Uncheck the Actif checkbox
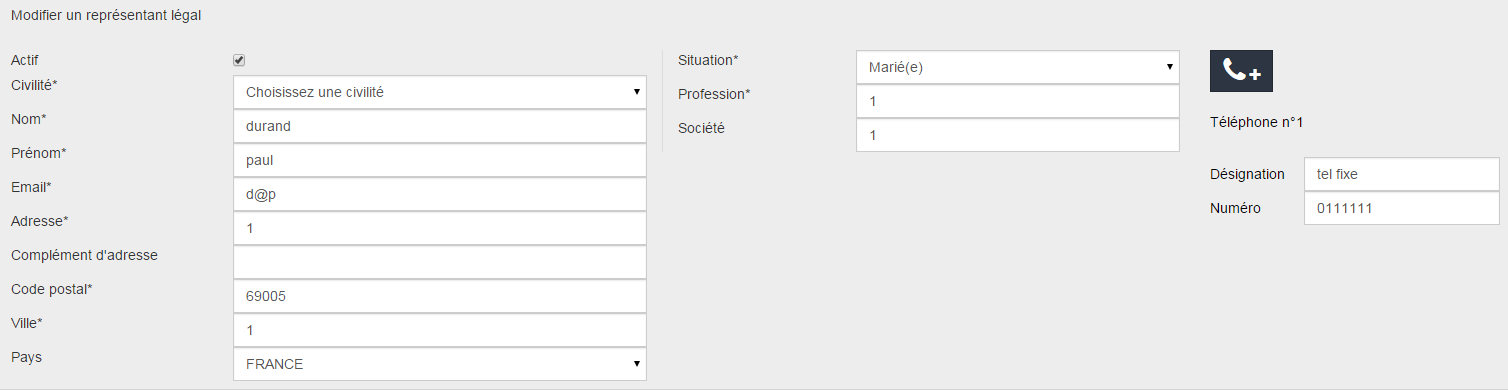The height and width of the screenshot is (391, 1508). (x=239, y=60)
